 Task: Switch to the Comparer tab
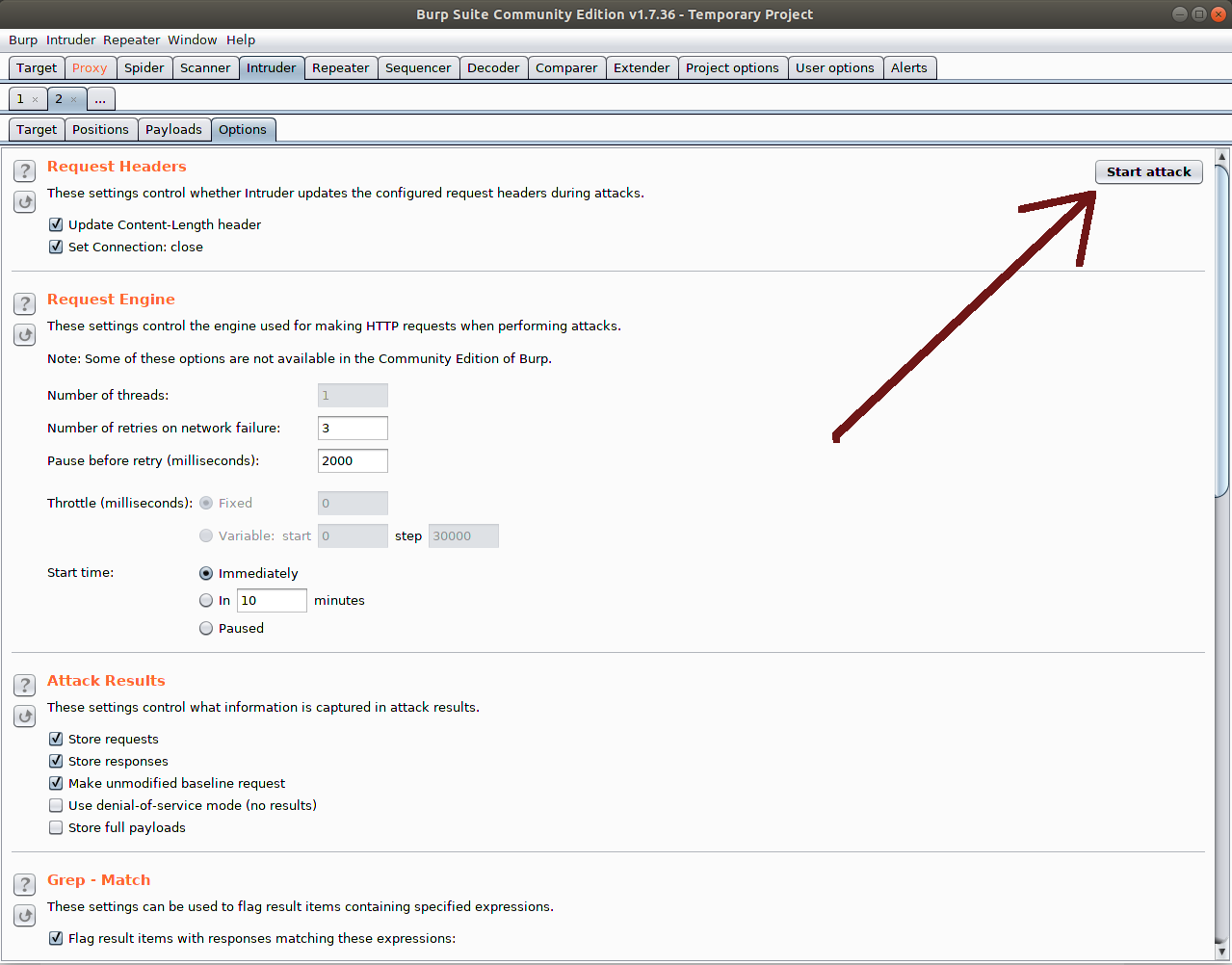(x=566, y=67)
